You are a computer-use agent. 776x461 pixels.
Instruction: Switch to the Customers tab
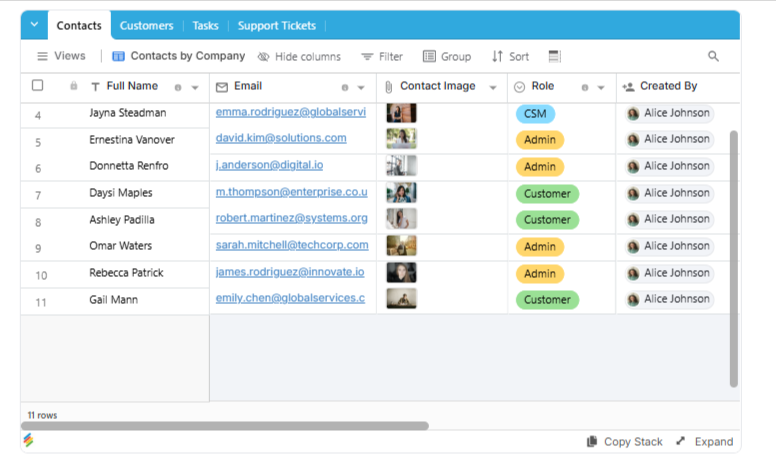(146, 26)
